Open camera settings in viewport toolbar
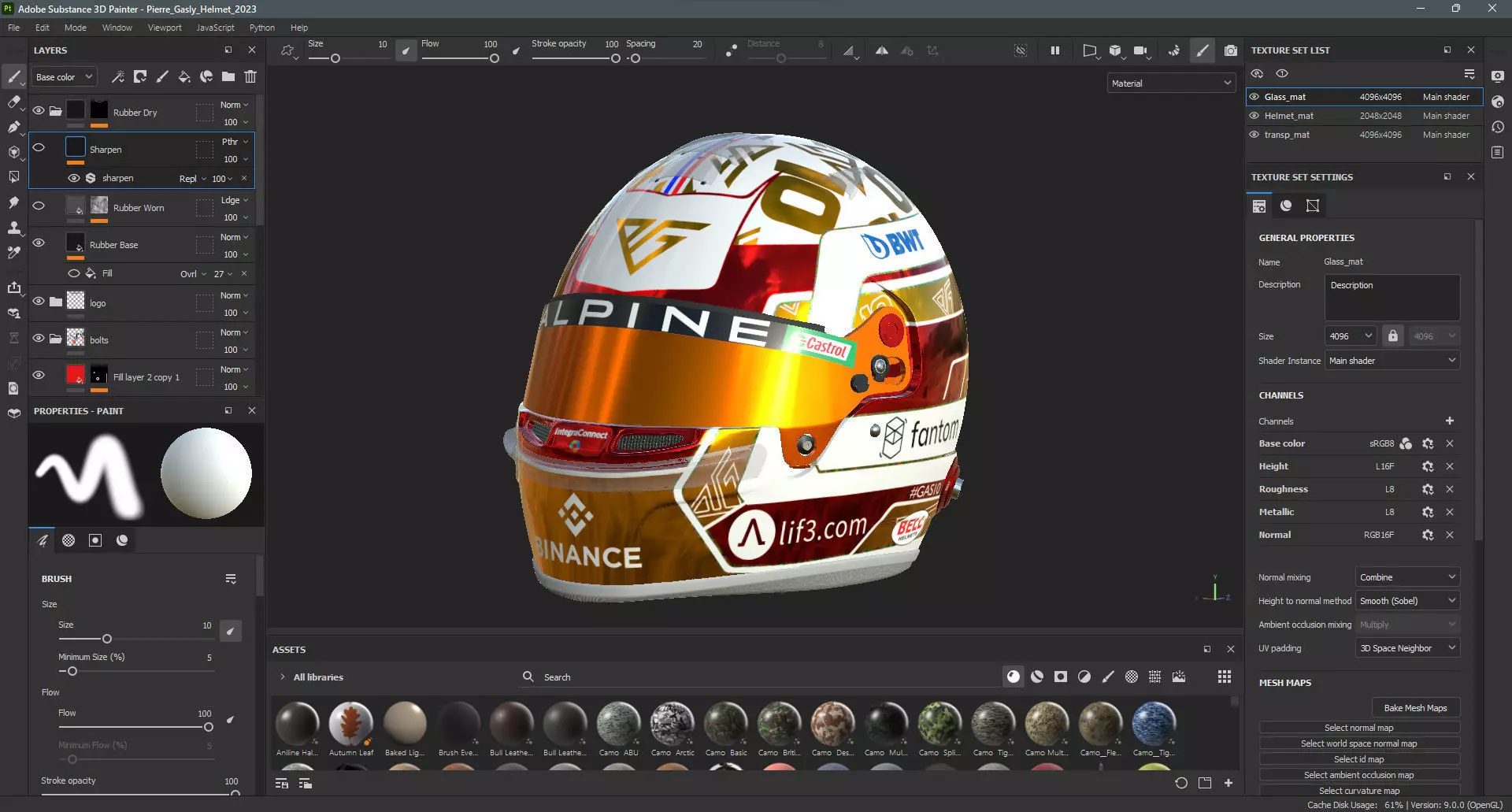Image resolution: width=1512 pixels, height=812 pixels. click(1140, 50)
